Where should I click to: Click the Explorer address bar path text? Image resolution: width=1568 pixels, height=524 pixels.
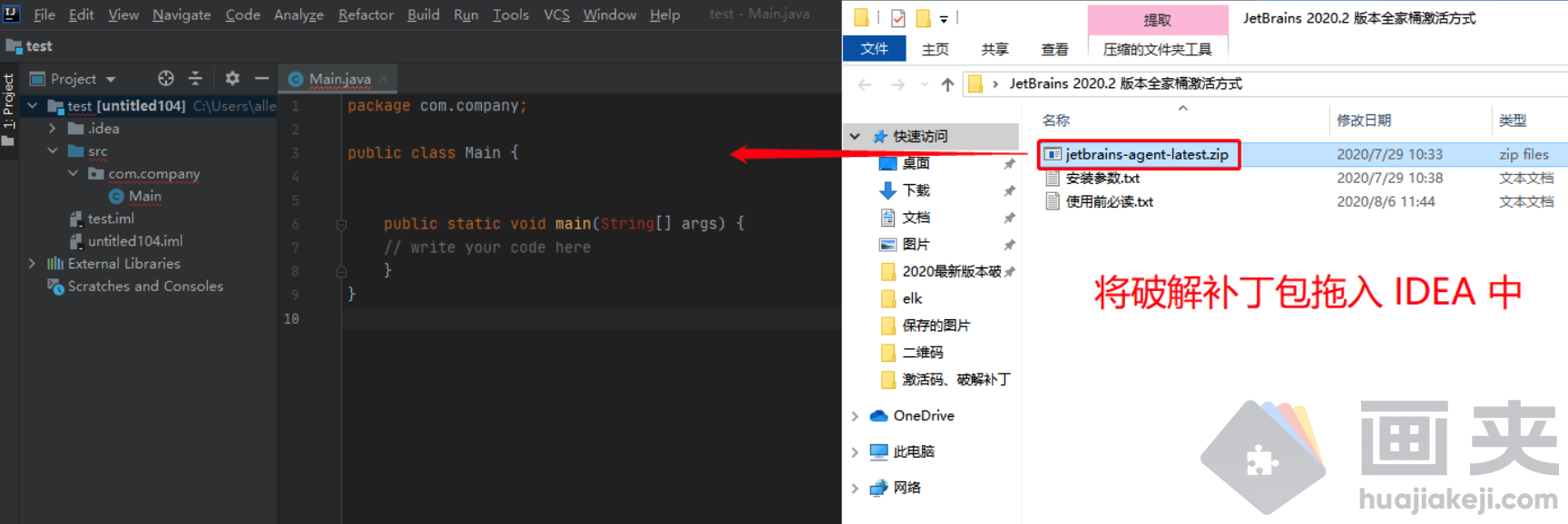tap(1125, 84)
